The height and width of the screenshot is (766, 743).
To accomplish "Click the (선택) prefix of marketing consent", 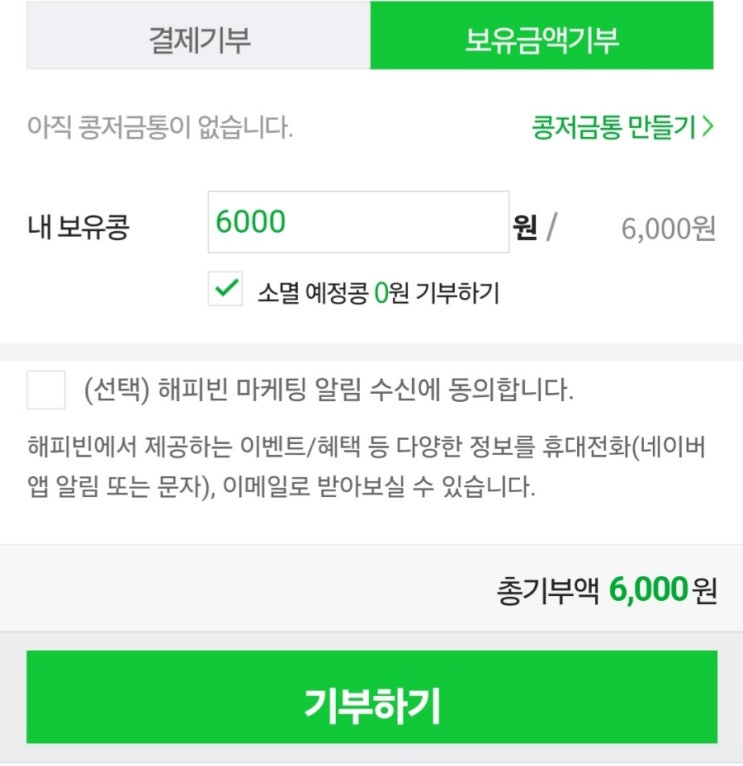I will (x=116, y=390).
